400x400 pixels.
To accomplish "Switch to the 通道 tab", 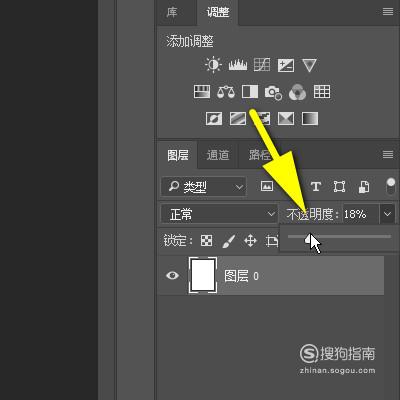I will click(218, 155).
